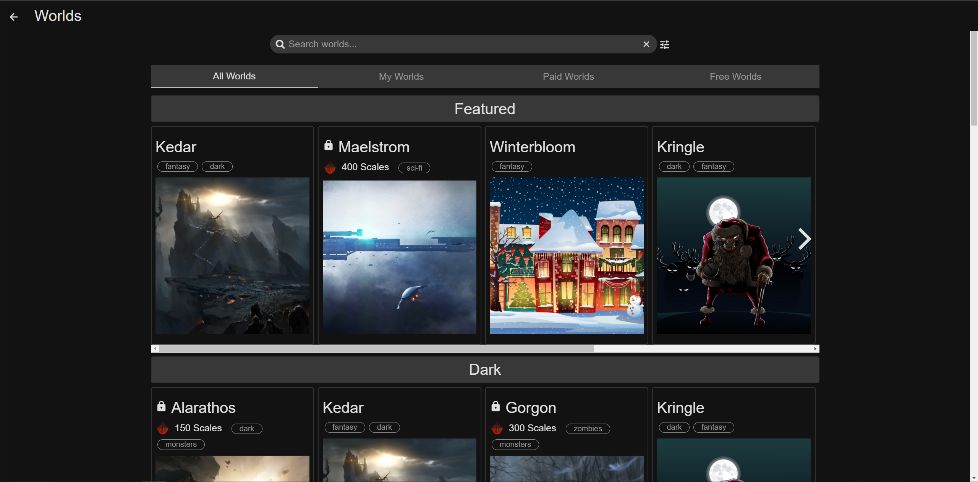
Task: Open the Alarathos thumbnail in Dark section
Action: [232, 468]
